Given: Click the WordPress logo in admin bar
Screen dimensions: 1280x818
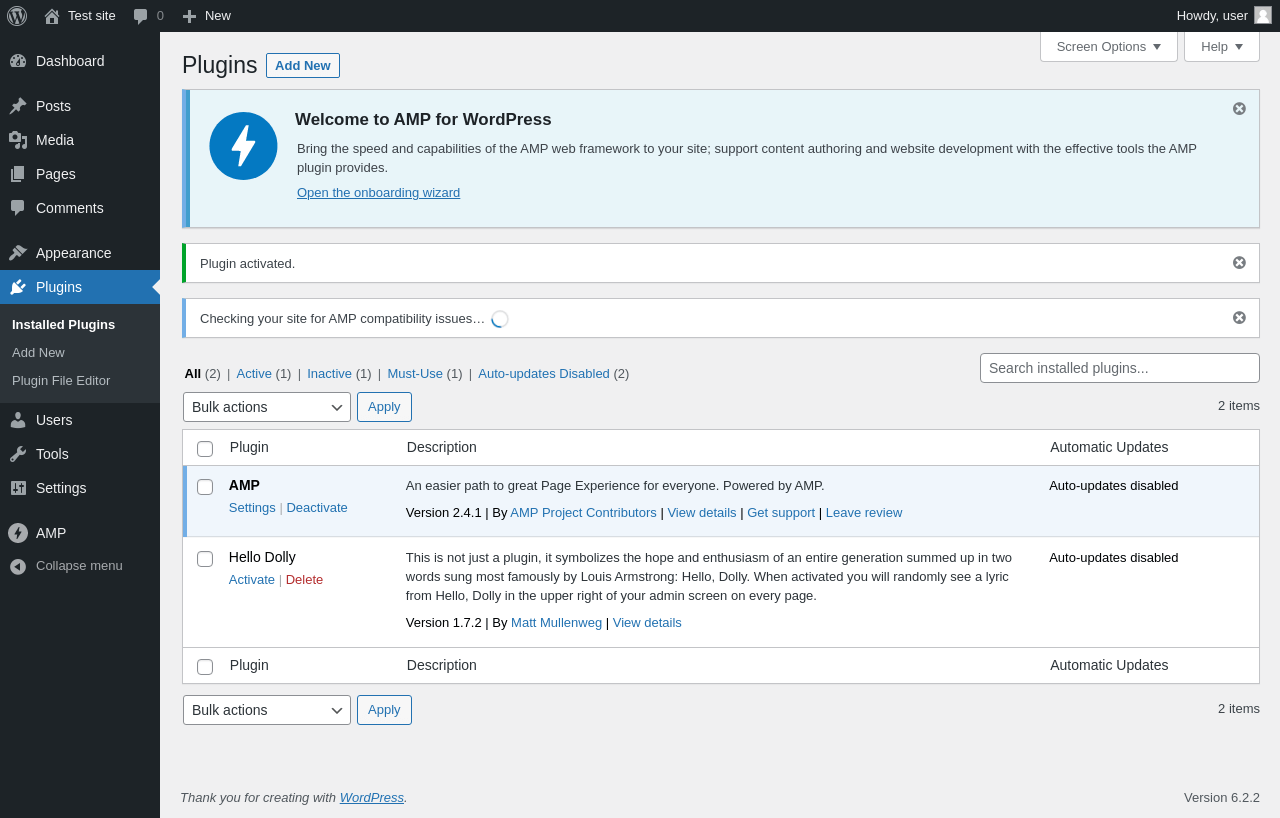Looking at the screenshot, I should (x=17, y=16).
